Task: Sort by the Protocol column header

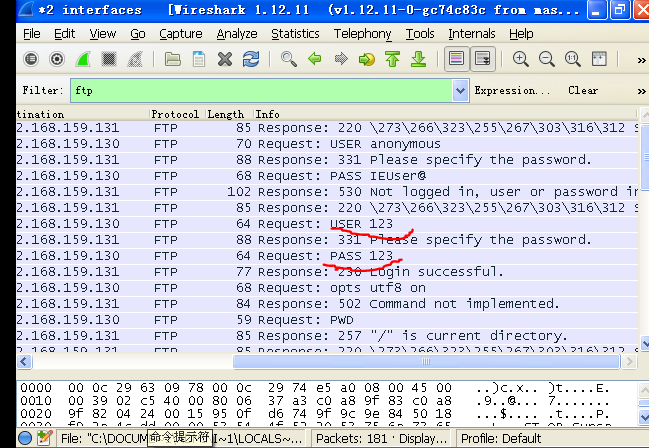Action: [x=177, y=114]
